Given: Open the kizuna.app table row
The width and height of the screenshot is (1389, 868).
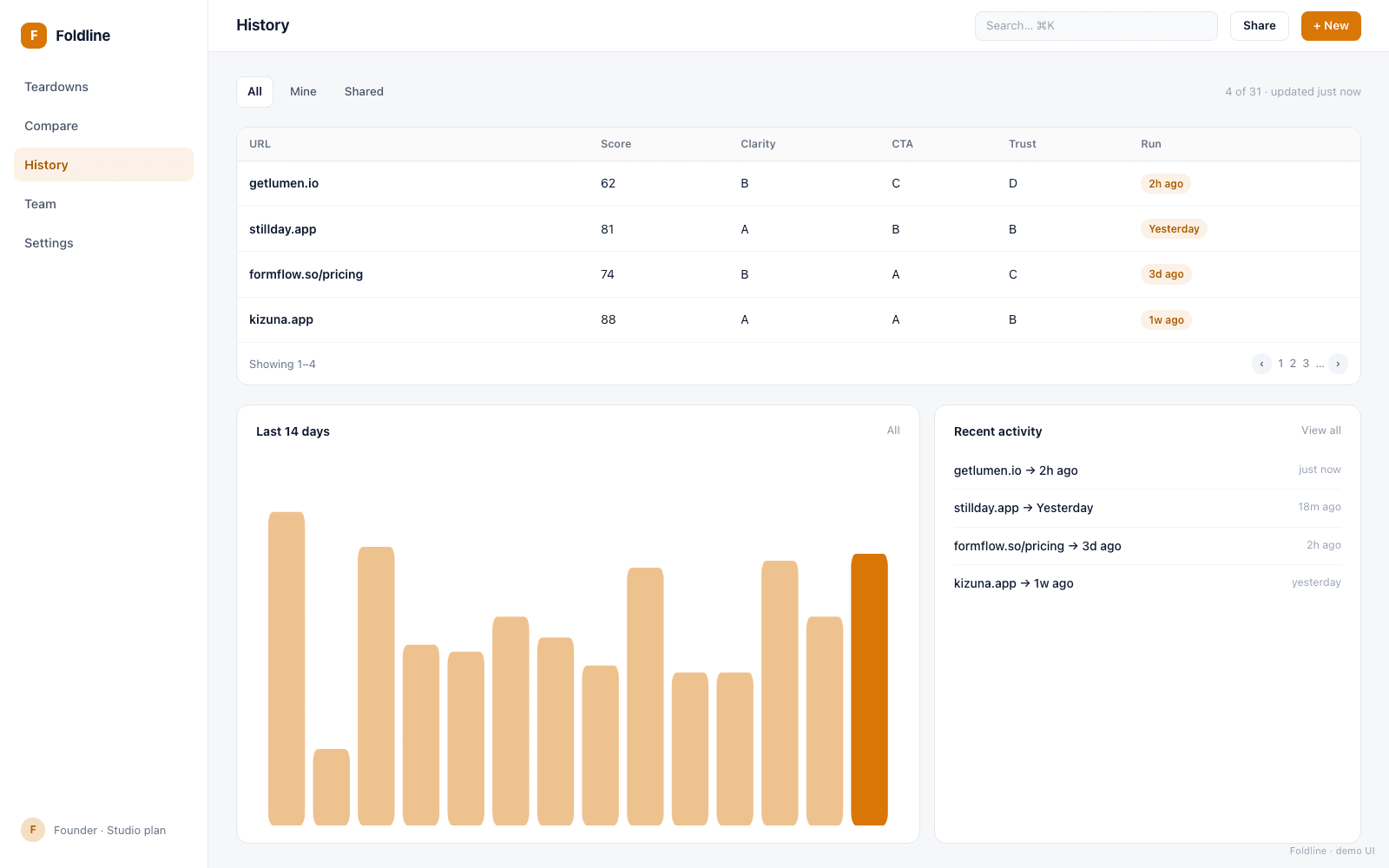Looking at the screenshot, I should tap(798, 320).
